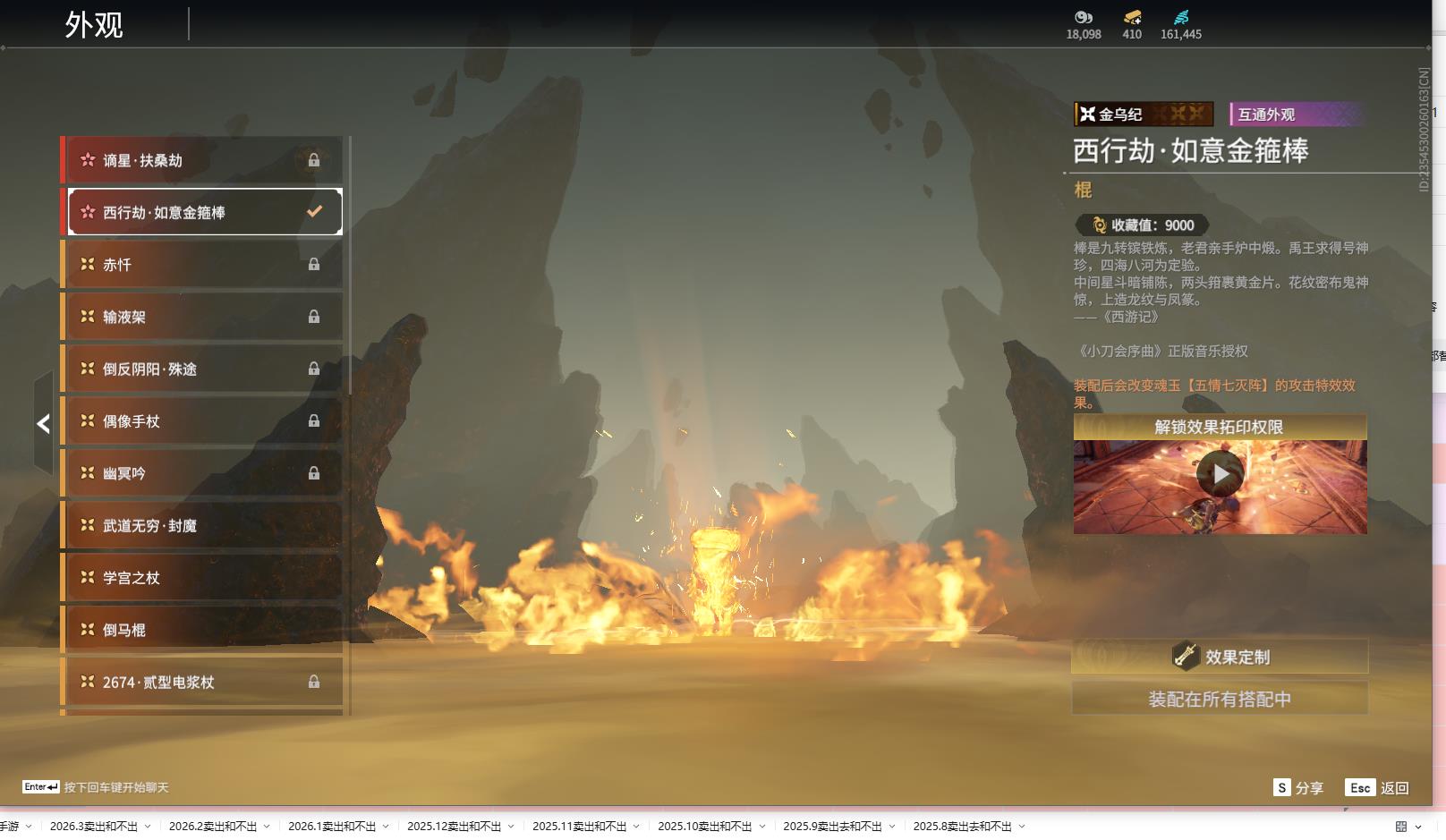Image resolution: width=1446 pixels, height=840 pixels.
Task: Click the collection value 收藏值 icon
Action: 1099,225
